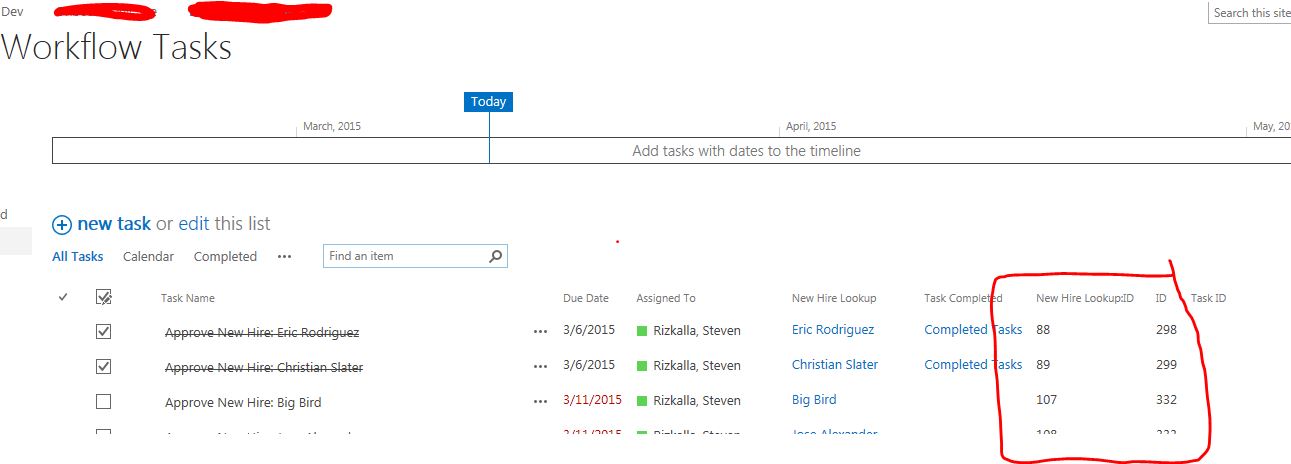
Task: Toggle the select-all checkbox in header
Action: [103, 297]
